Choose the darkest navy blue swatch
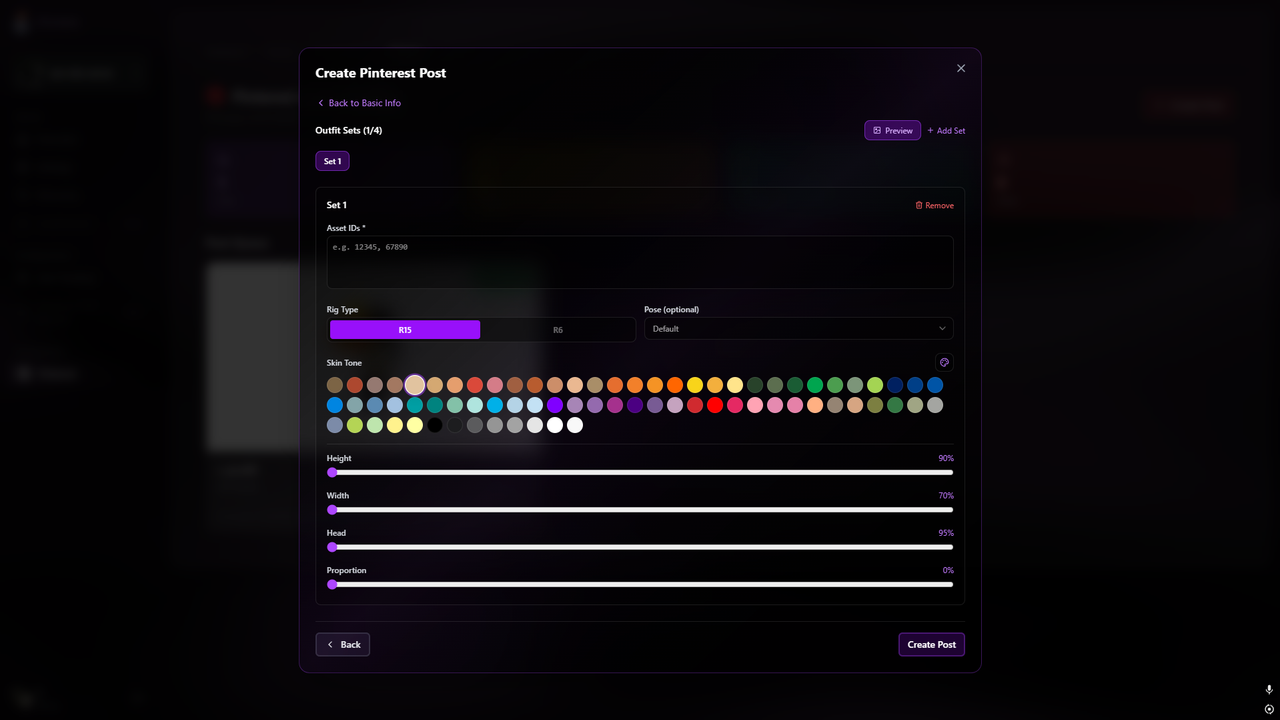The width and height of the screenshot is (1280, 720). point(895,385)
